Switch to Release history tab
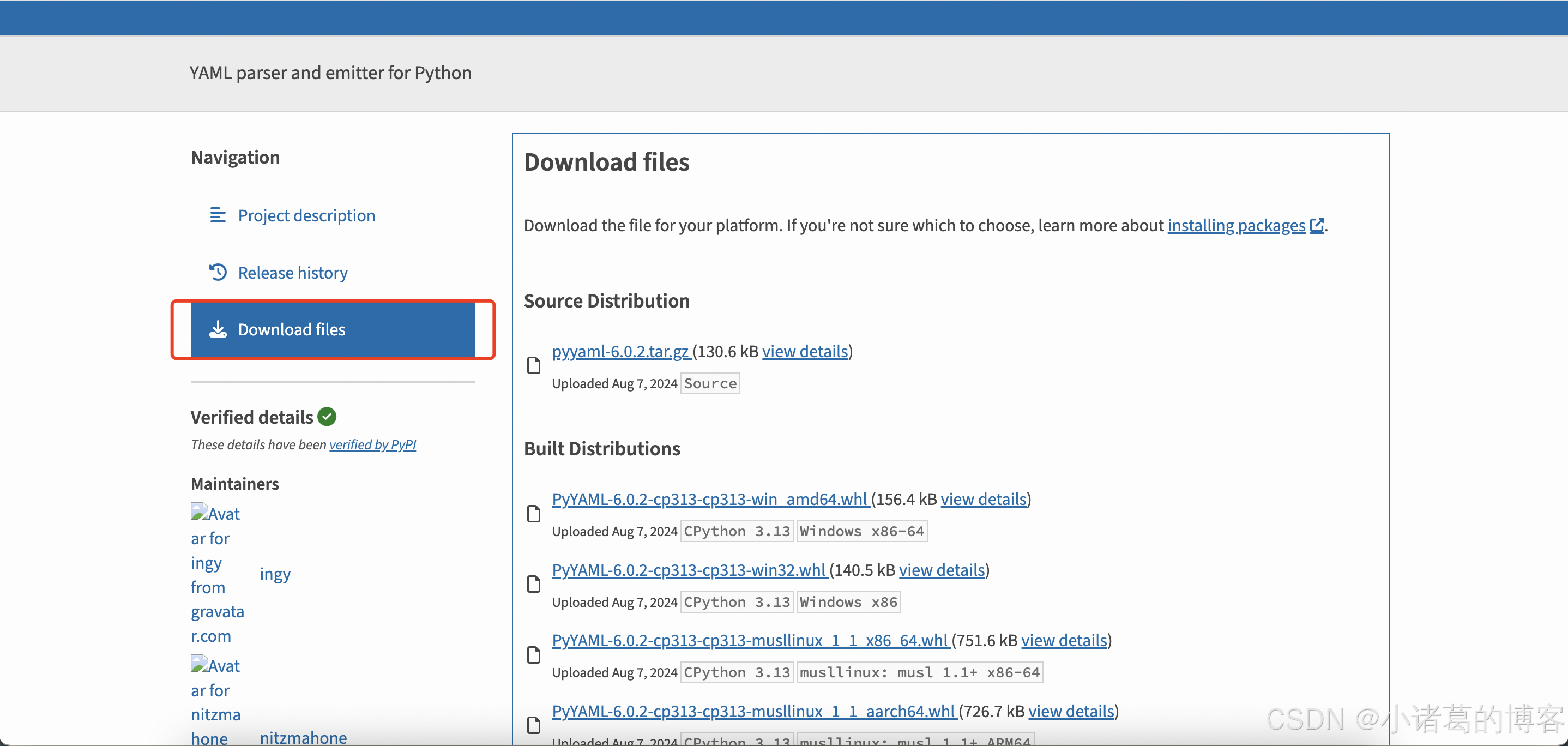 click(292, 273)
